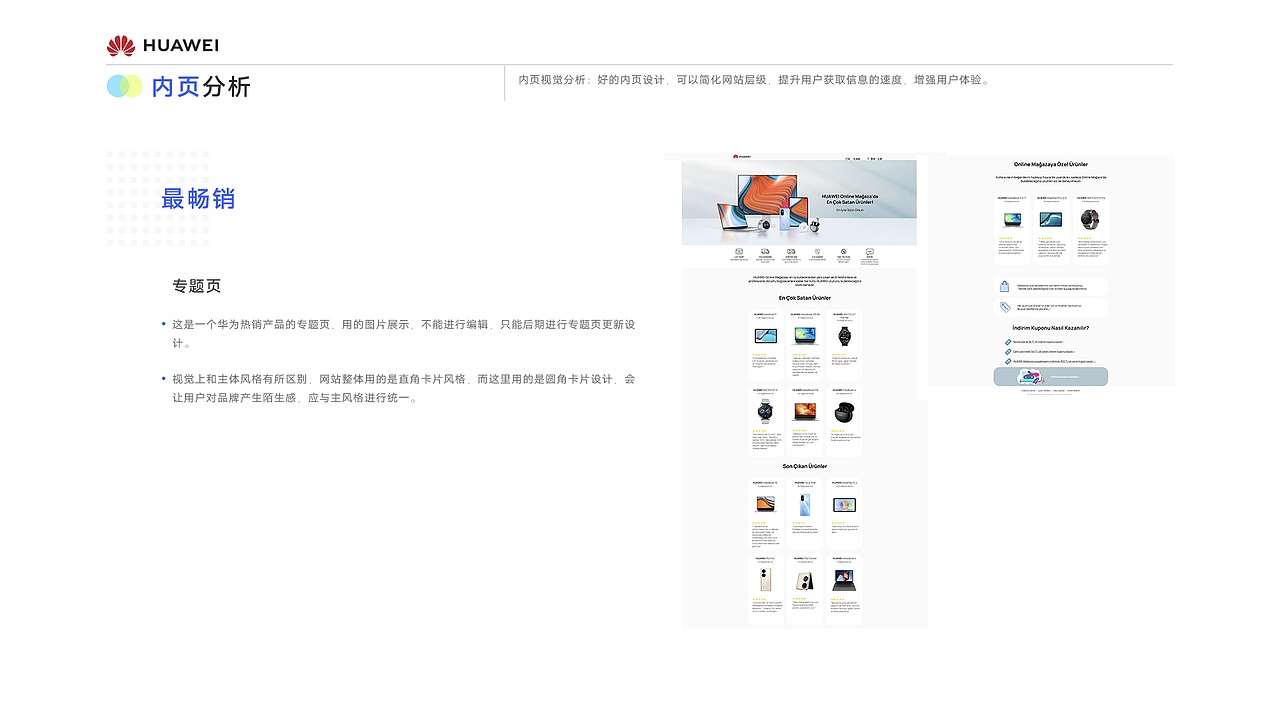Screen dimensions: 1280x720
Task: Open the black watch card in En Çok Satan top row
Action: (844, 344)
